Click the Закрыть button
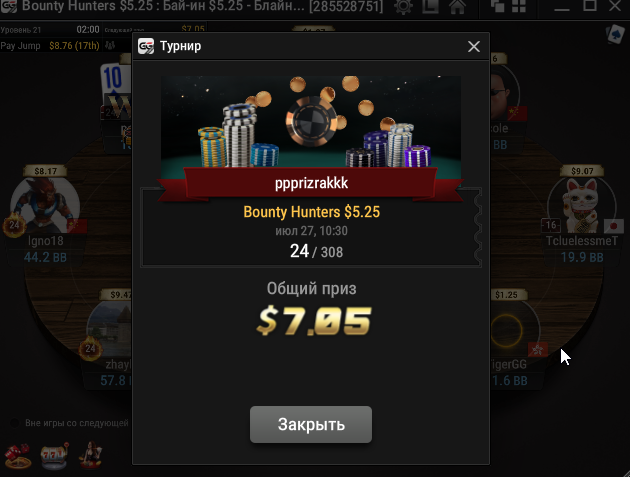The height and width of the screenshot is (477, 630). pos(311,424)
